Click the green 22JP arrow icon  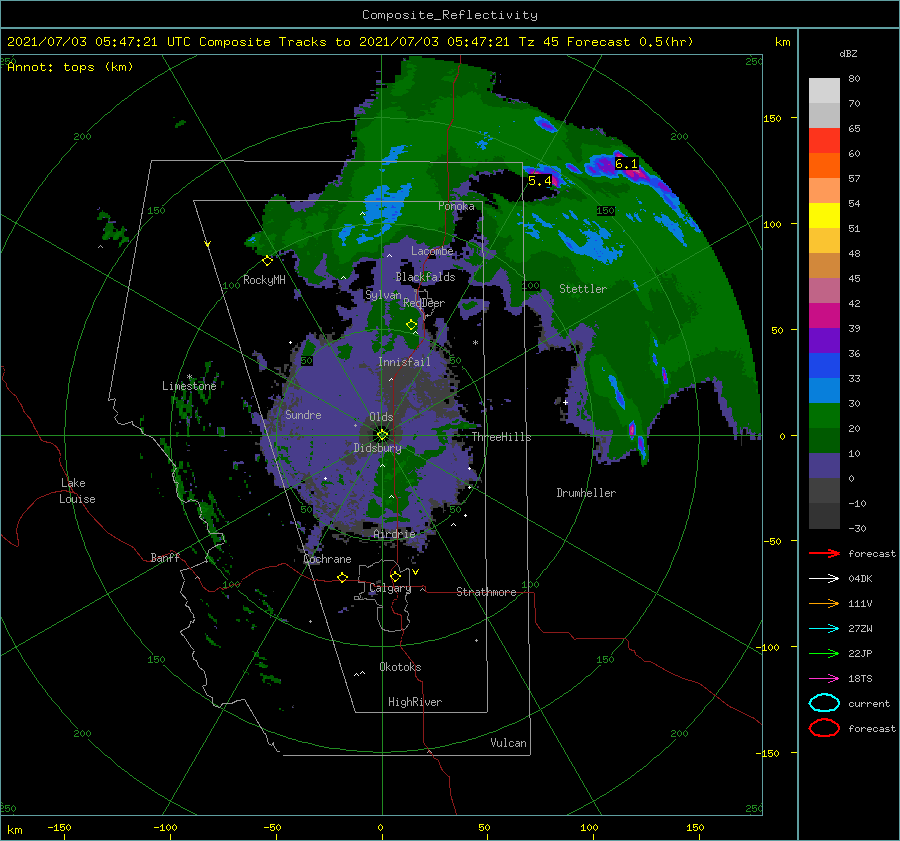coord(824,653)
